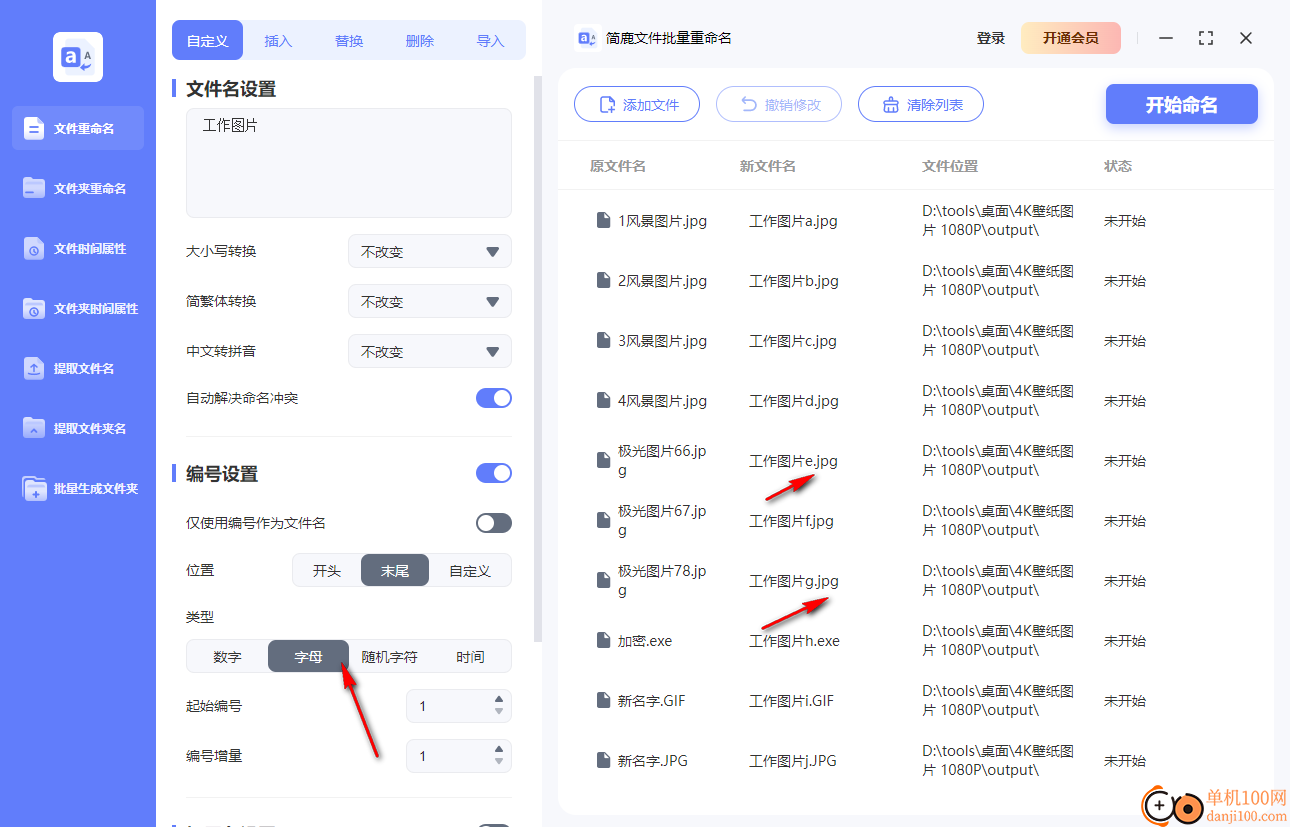
Task: Set numbering position to 开头
Action: 327,570
